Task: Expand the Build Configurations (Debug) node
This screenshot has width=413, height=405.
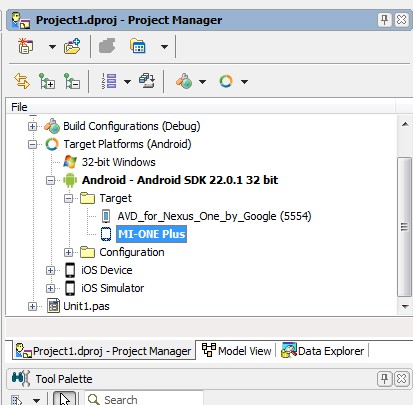Action: (32, 126)
